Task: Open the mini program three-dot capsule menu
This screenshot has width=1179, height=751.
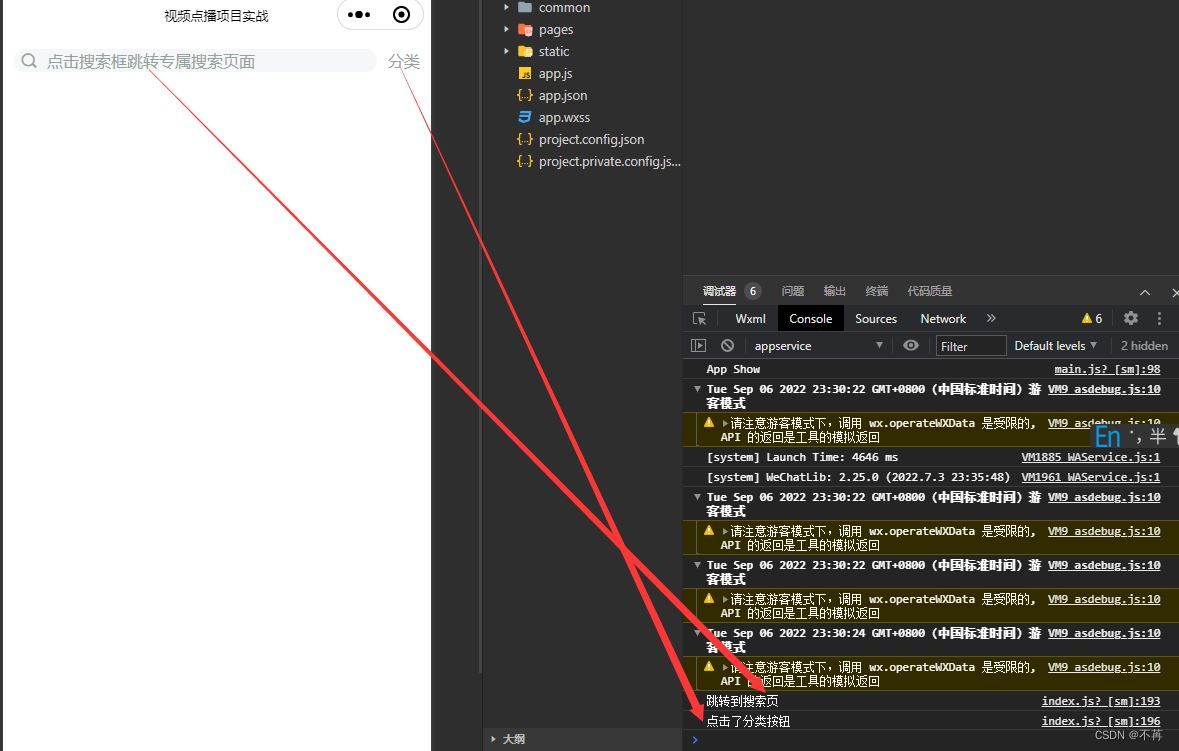Action: [x=359, y=15]
